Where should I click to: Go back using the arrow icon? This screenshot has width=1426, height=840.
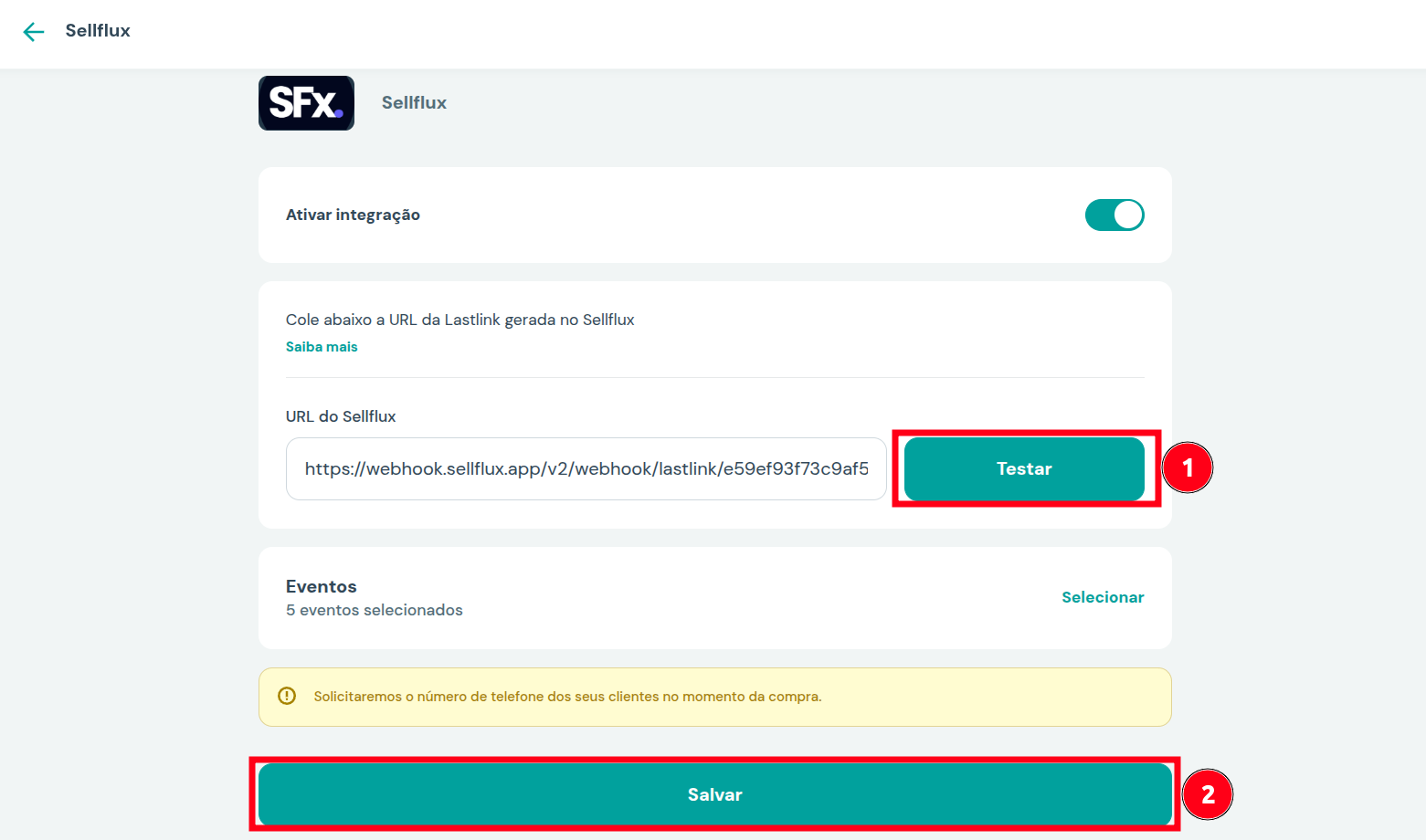pos(34,32)
